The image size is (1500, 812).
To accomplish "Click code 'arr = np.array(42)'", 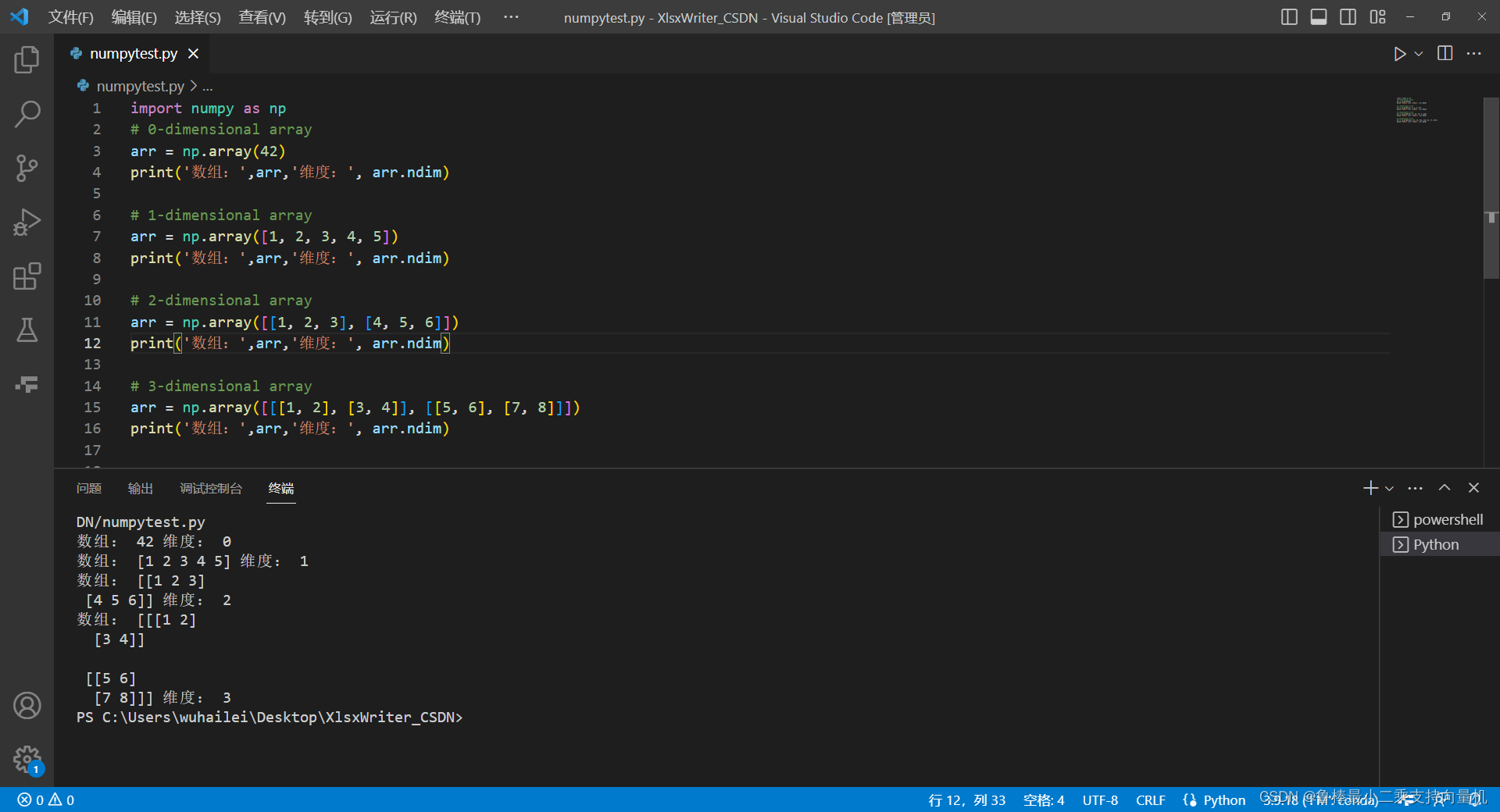I will (208, 151).
